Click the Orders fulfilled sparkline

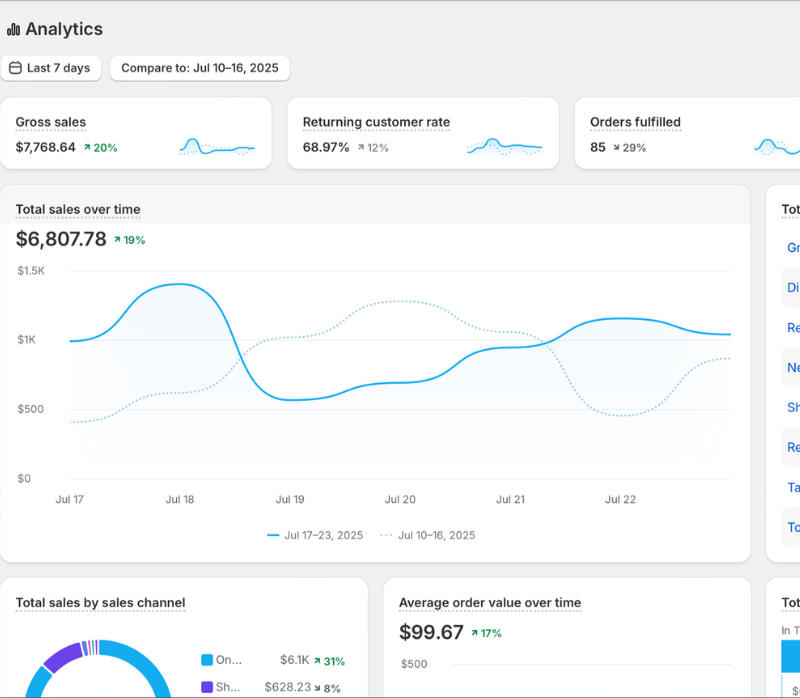pos(778,147)
